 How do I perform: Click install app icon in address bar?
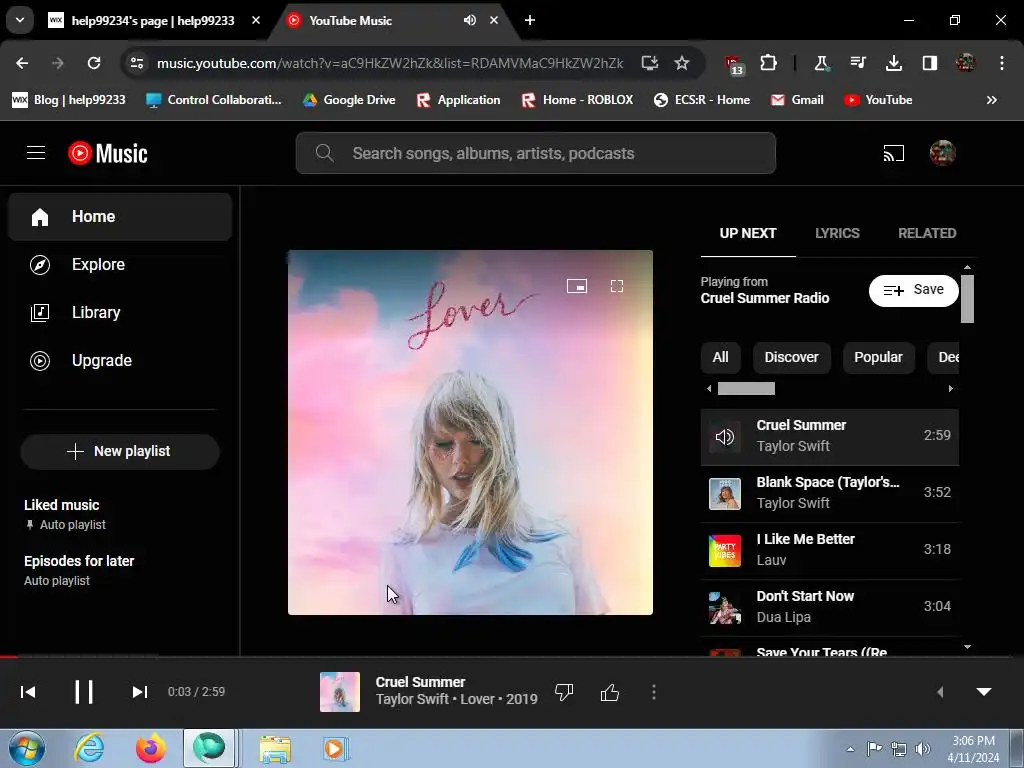point(650,63)
